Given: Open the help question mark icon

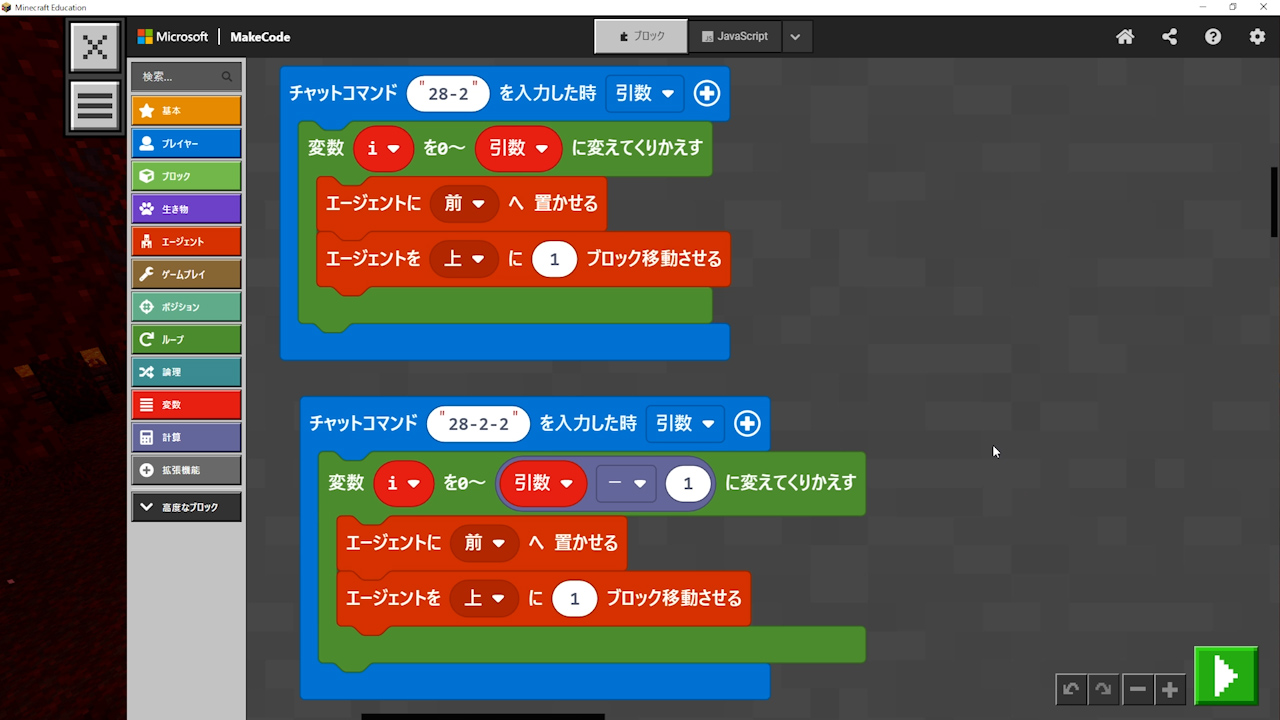Looking at the screenshot, I should click(x=1213, y=37).
